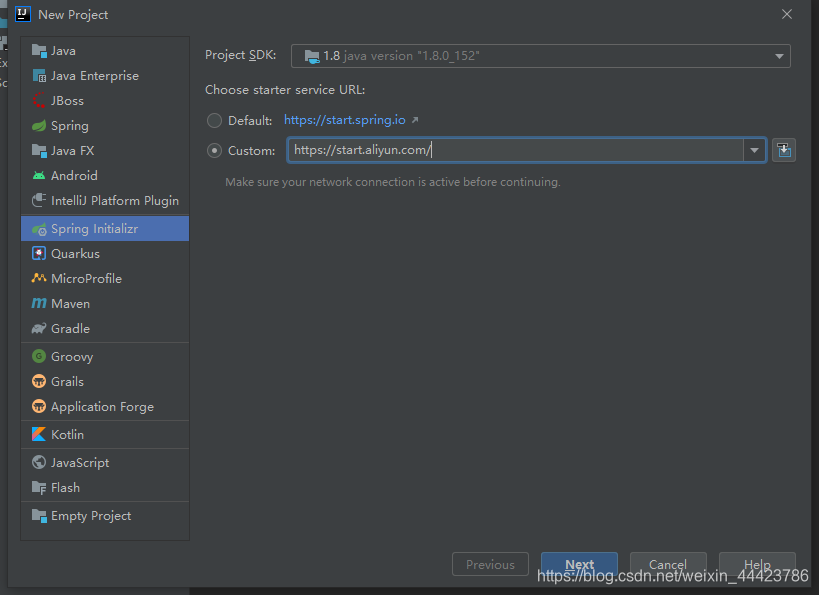Click the Maven 'm' icon
Viewport: 819px width, 595px height.
click(39, 303)
